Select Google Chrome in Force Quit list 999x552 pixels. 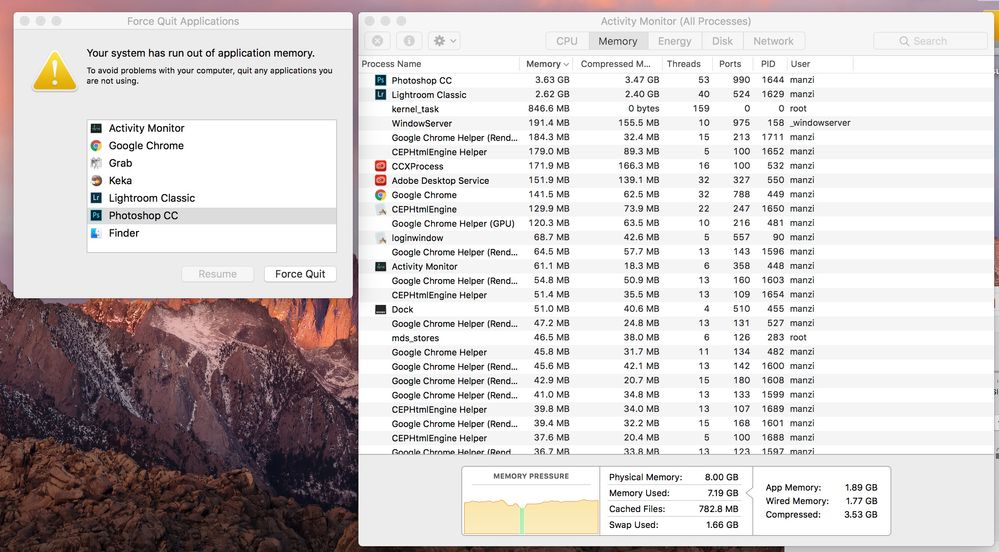212,145
